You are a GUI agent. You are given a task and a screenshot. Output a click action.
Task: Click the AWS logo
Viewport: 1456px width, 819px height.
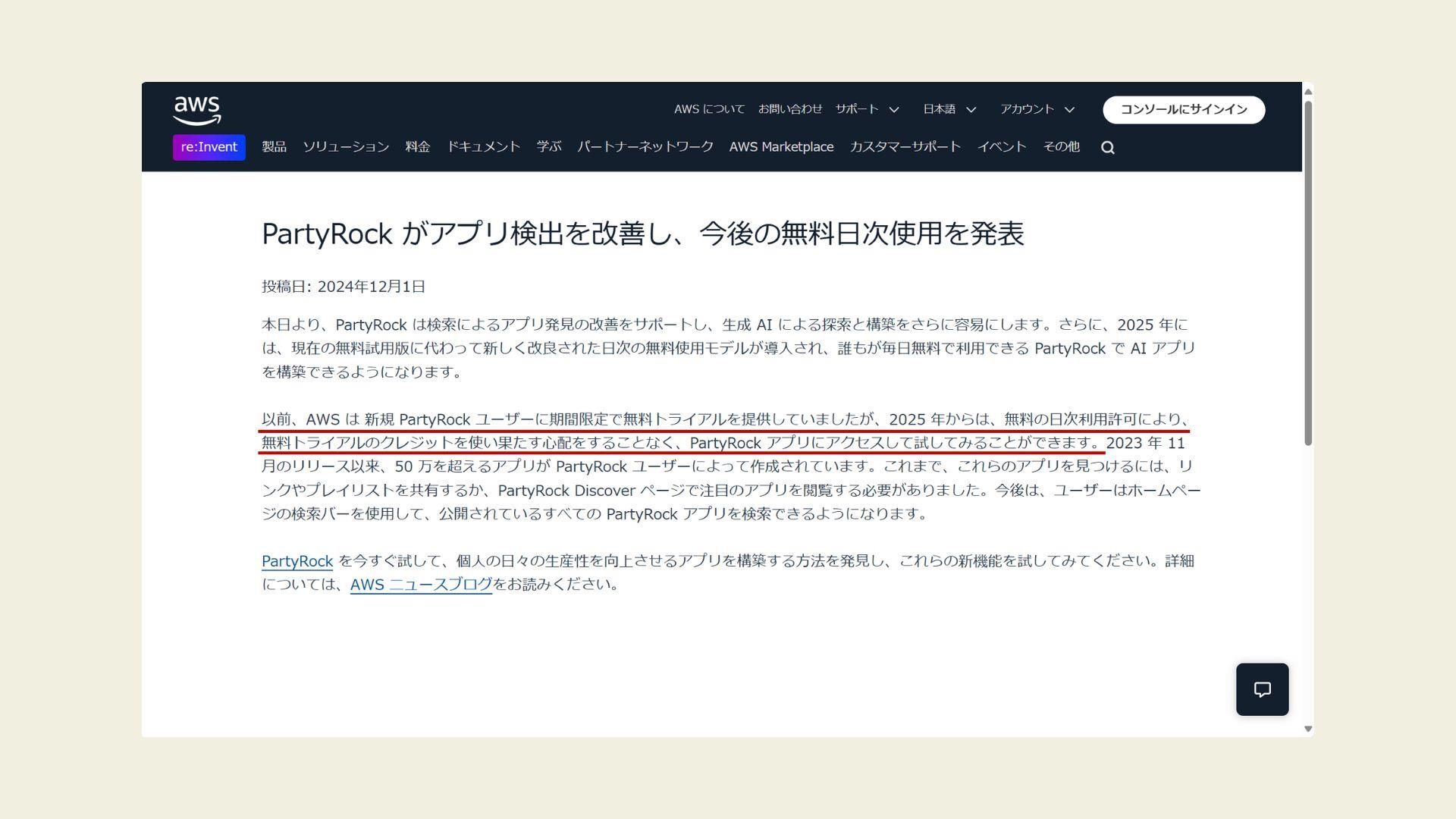point(197,110)
